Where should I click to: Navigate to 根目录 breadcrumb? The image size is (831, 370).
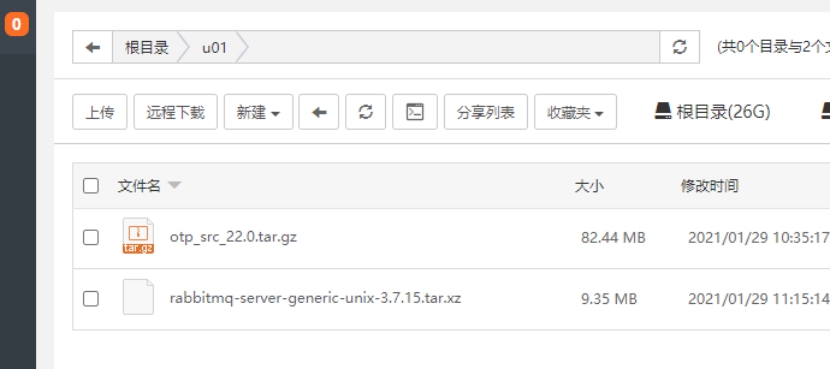point(147,48)
